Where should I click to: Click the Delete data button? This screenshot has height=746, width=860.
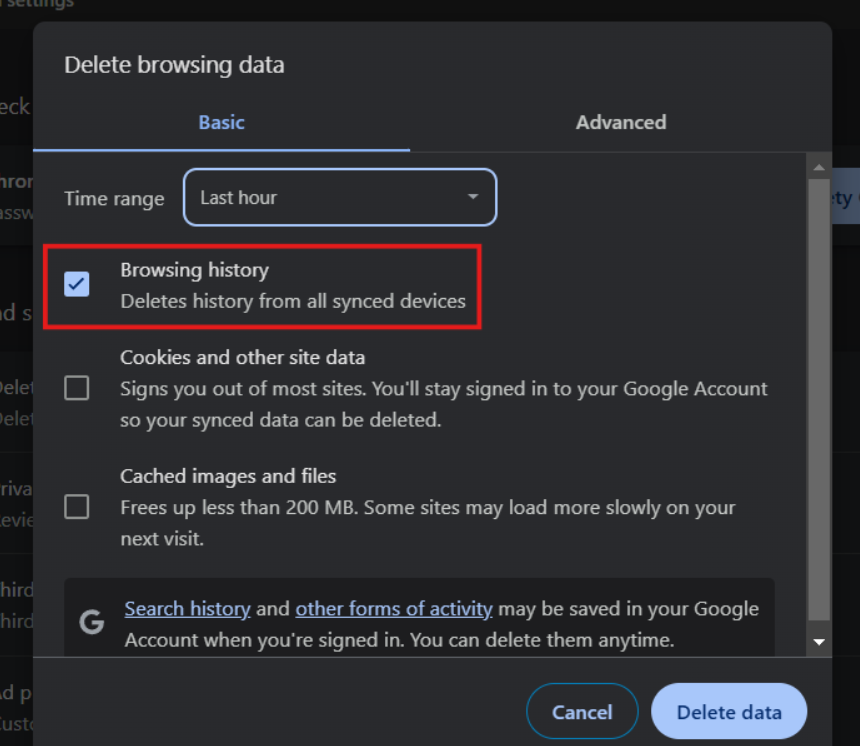(x=728, y=712)
